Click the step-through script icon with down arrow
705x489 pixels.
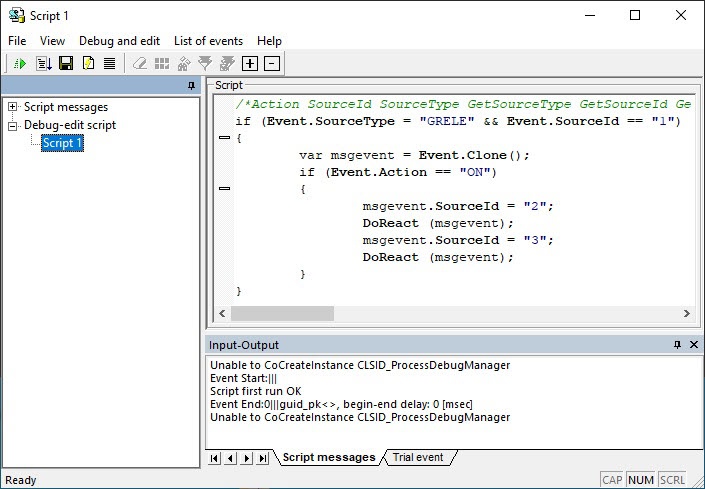(x=43, y=64)
